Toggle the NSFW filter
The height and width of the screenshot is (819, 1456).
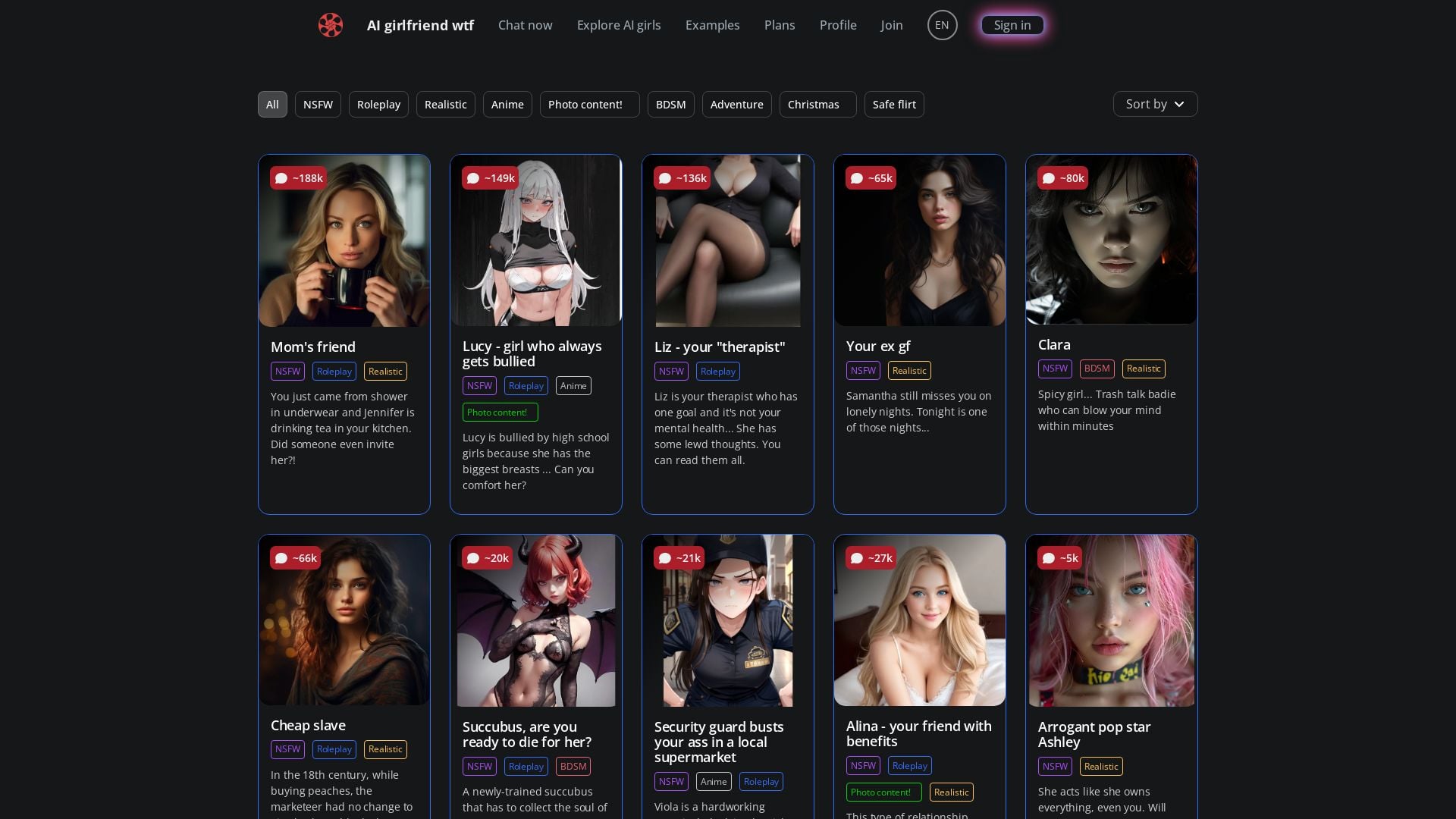click(318, 104)
